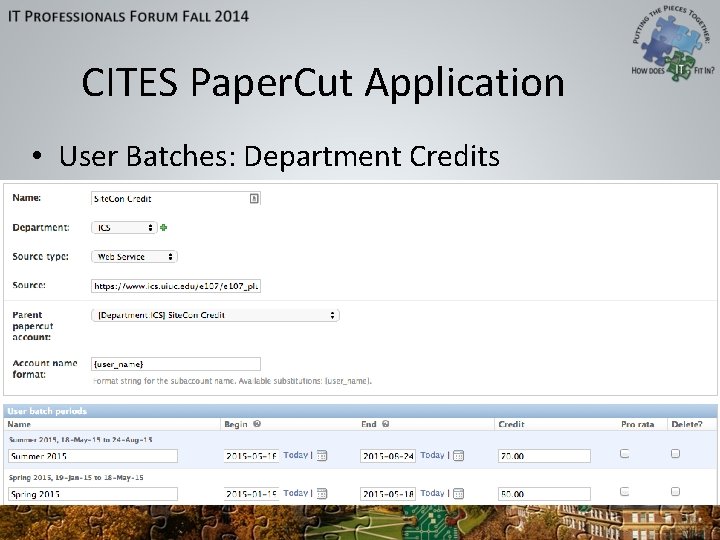Viewport: 720px width, 540px height.
Task: Click the Name field containing SiteCon Credit
Action: tap(176, 198)
